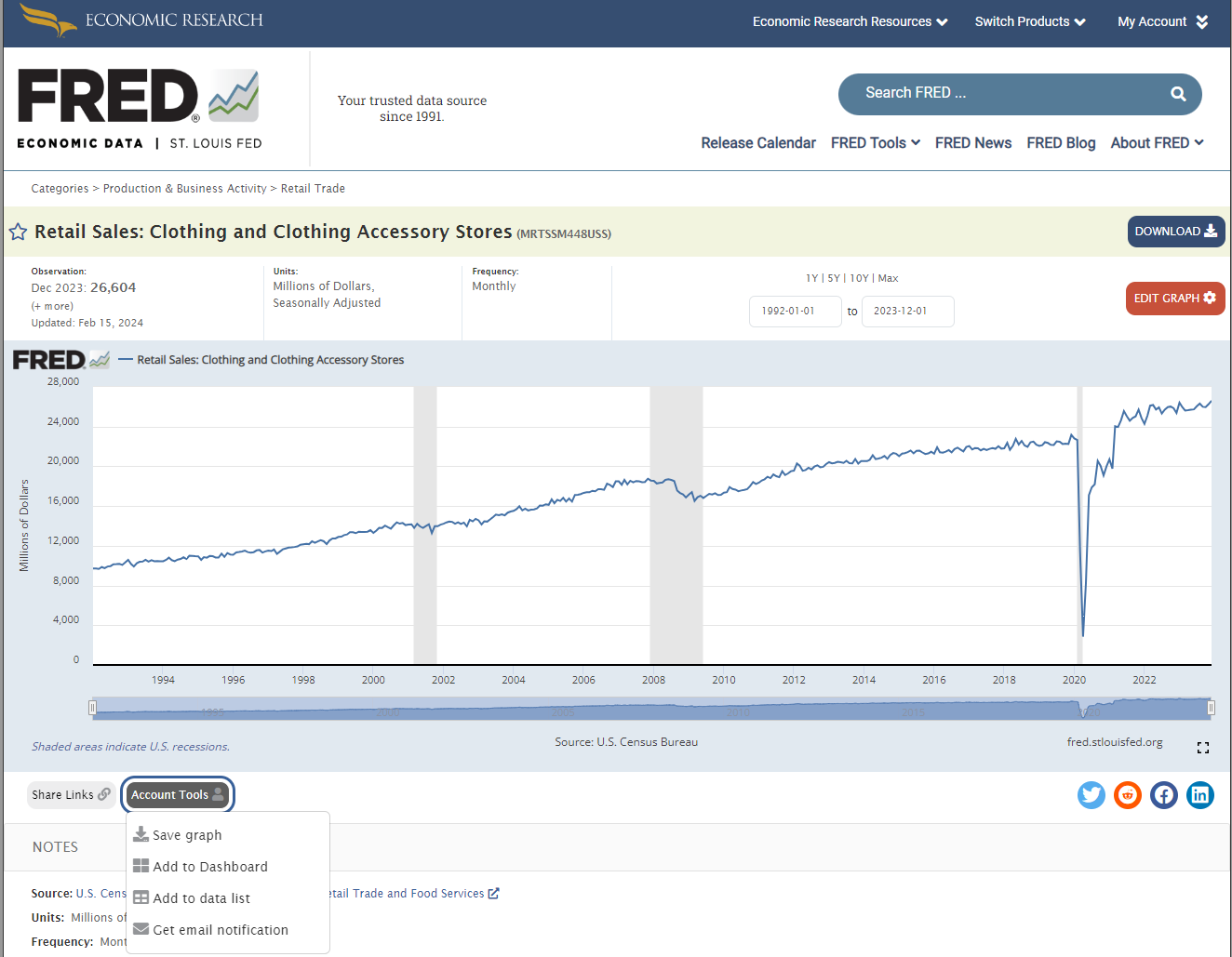Share the graph on Twitter
The width and height of the screenshot is (1232, 957).
click(x=1091, y=795)
